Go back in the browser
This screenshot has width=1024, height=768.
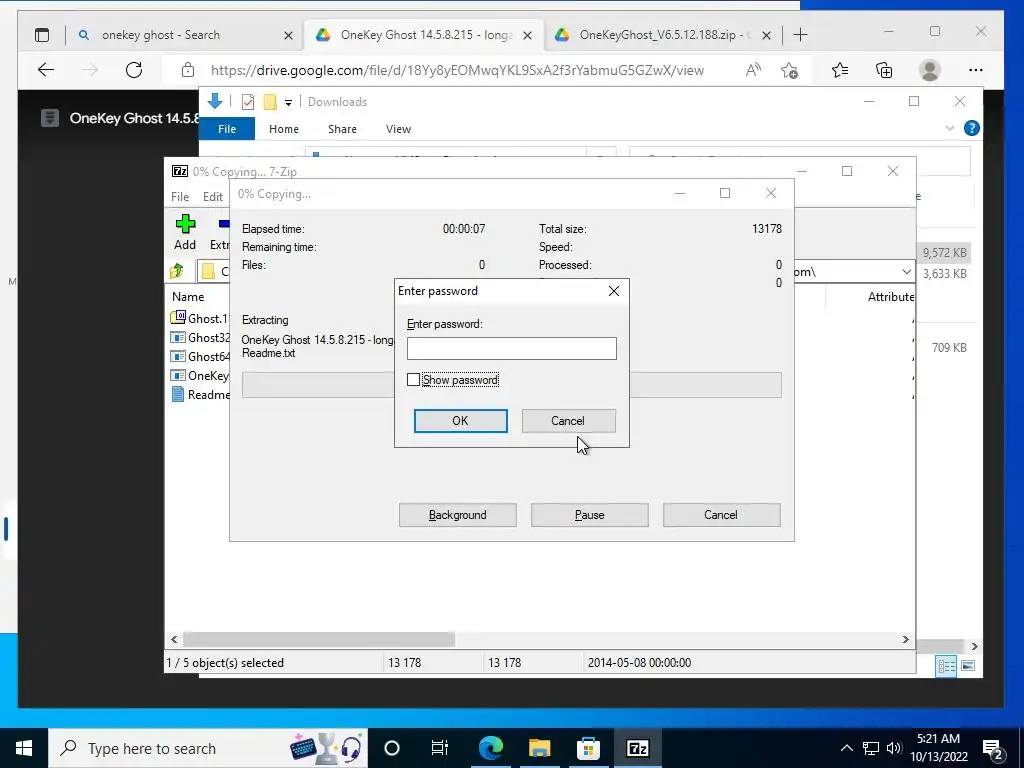pyautogui.click(x=46, y=69)
